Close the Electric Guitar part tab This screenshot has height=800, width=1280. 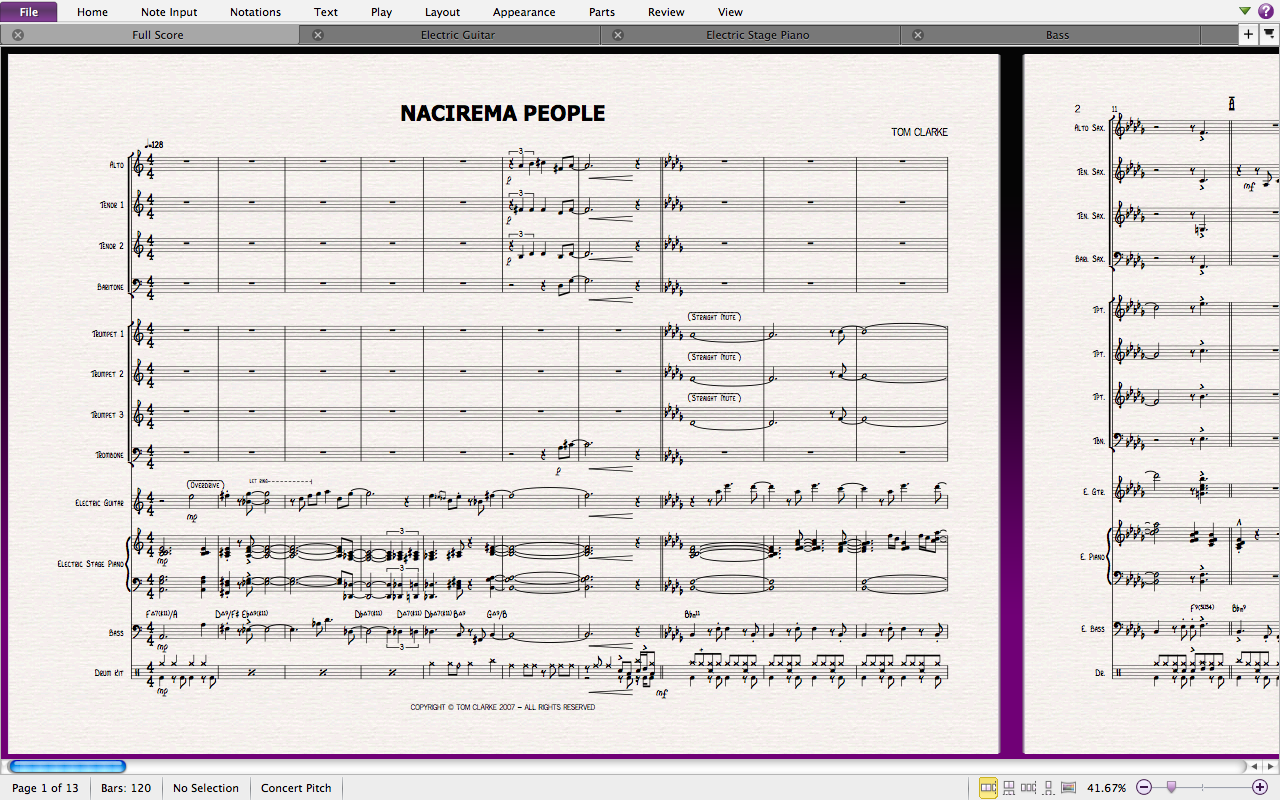(318, 35)
